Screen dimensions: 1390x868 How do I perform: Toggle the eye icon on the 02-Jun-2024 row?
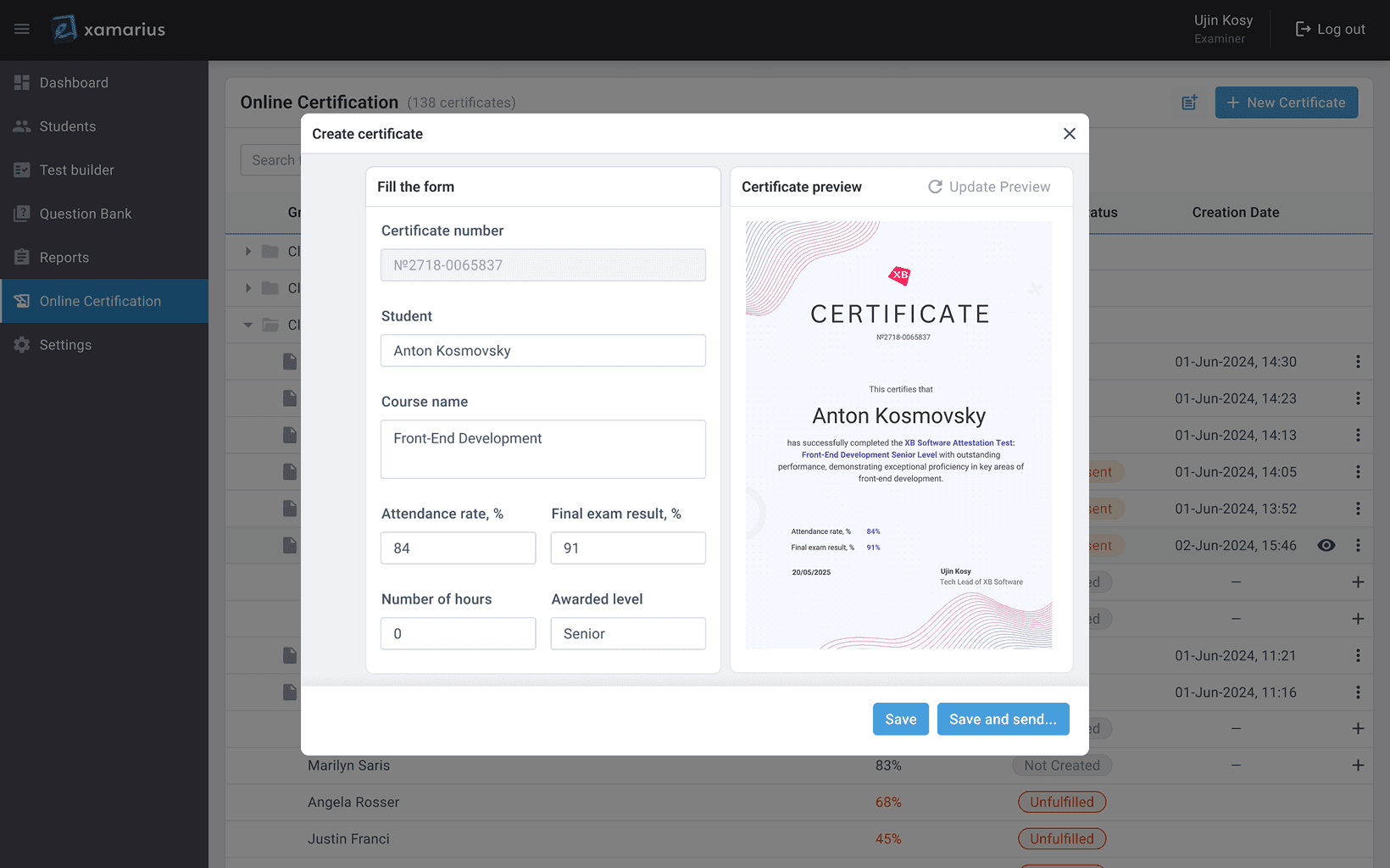(x=1326, y=546)
